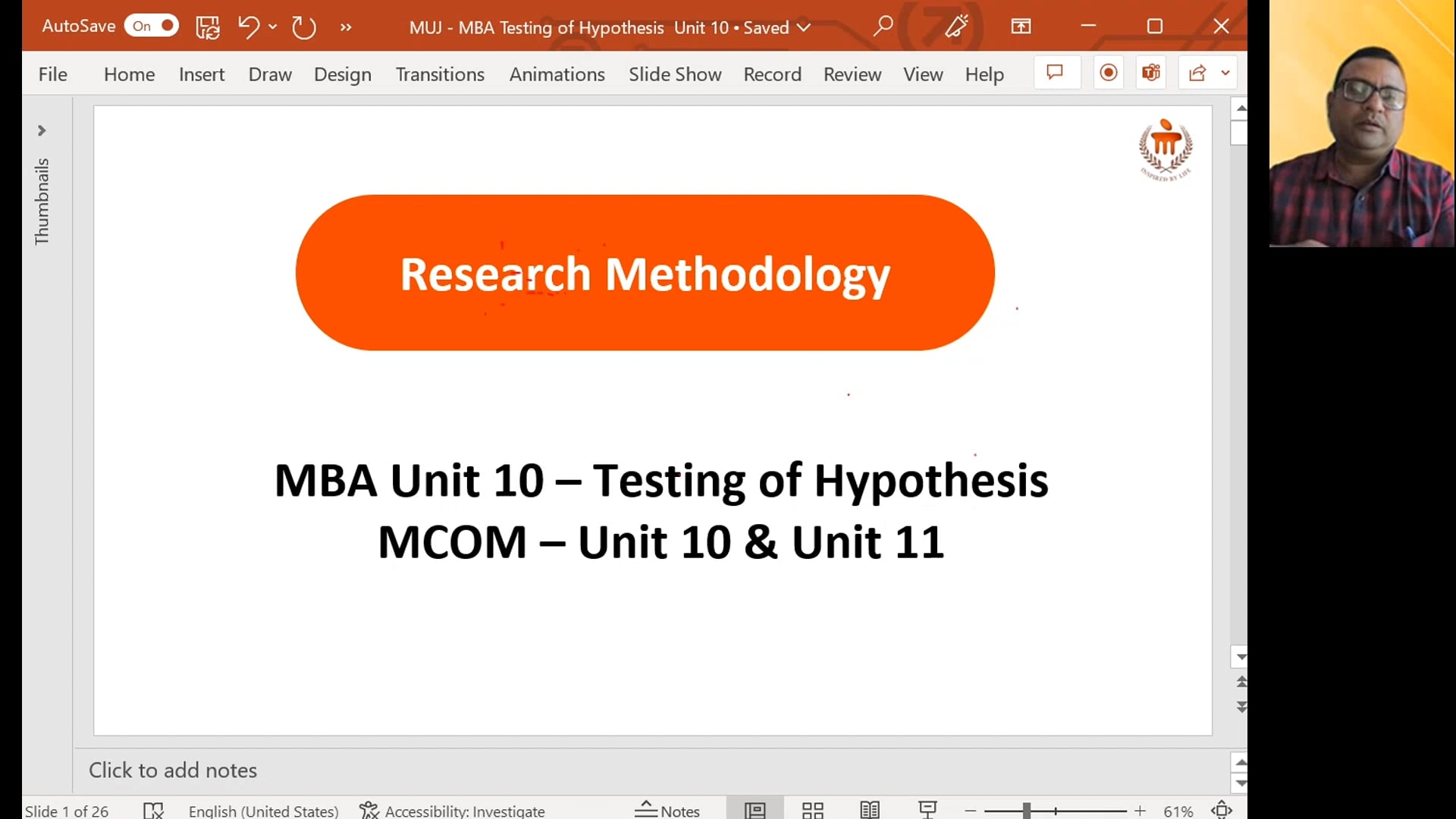Switch to Reading View icon
The height and width of the screenshot is (819, 1456).
coord(870,811)
